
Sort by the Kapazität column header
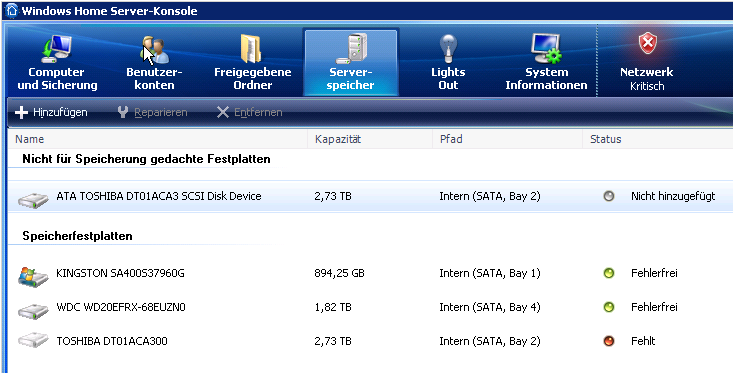click(x=370, y=139)
